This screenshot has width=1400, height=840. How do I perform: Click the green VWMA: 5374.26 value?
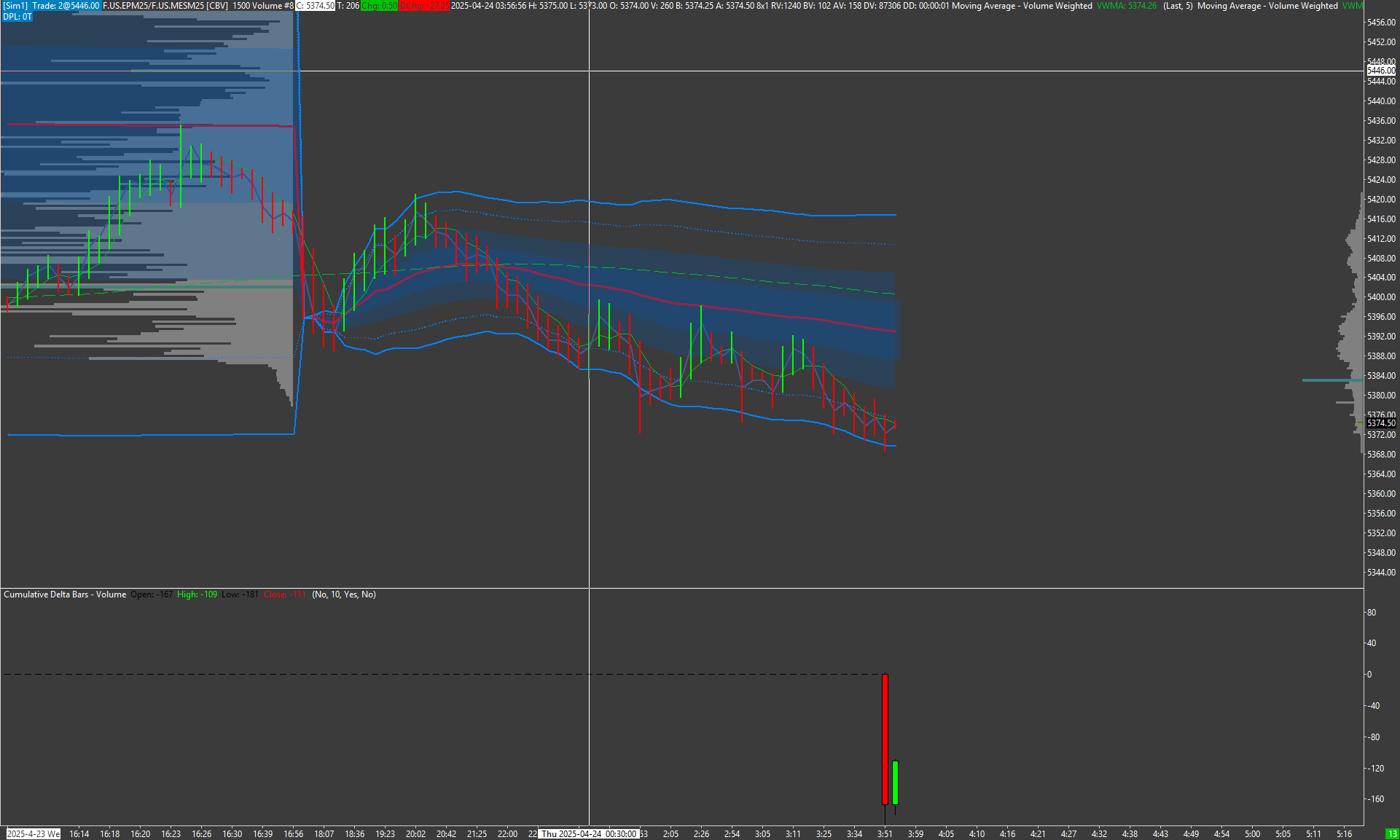pos(1126,6)
